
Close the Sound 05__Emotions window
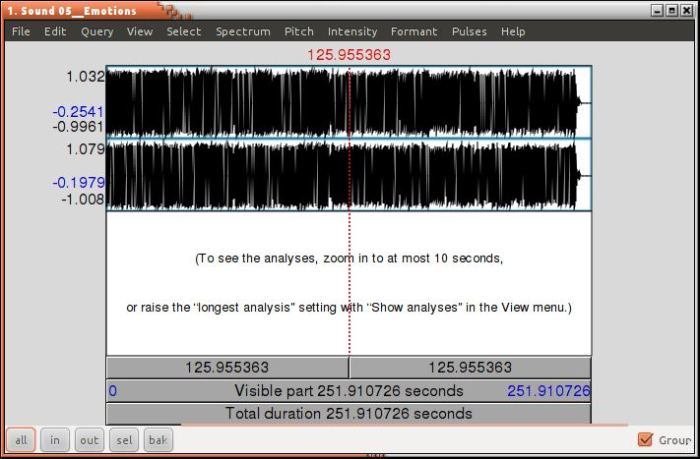(686, 10)
